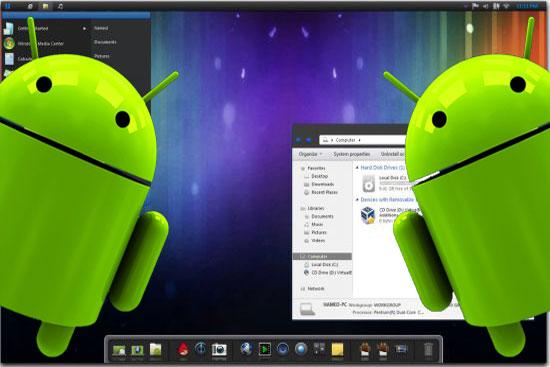
Task: Open the Organize dropdown menu
Action: (x=310, y=154)
